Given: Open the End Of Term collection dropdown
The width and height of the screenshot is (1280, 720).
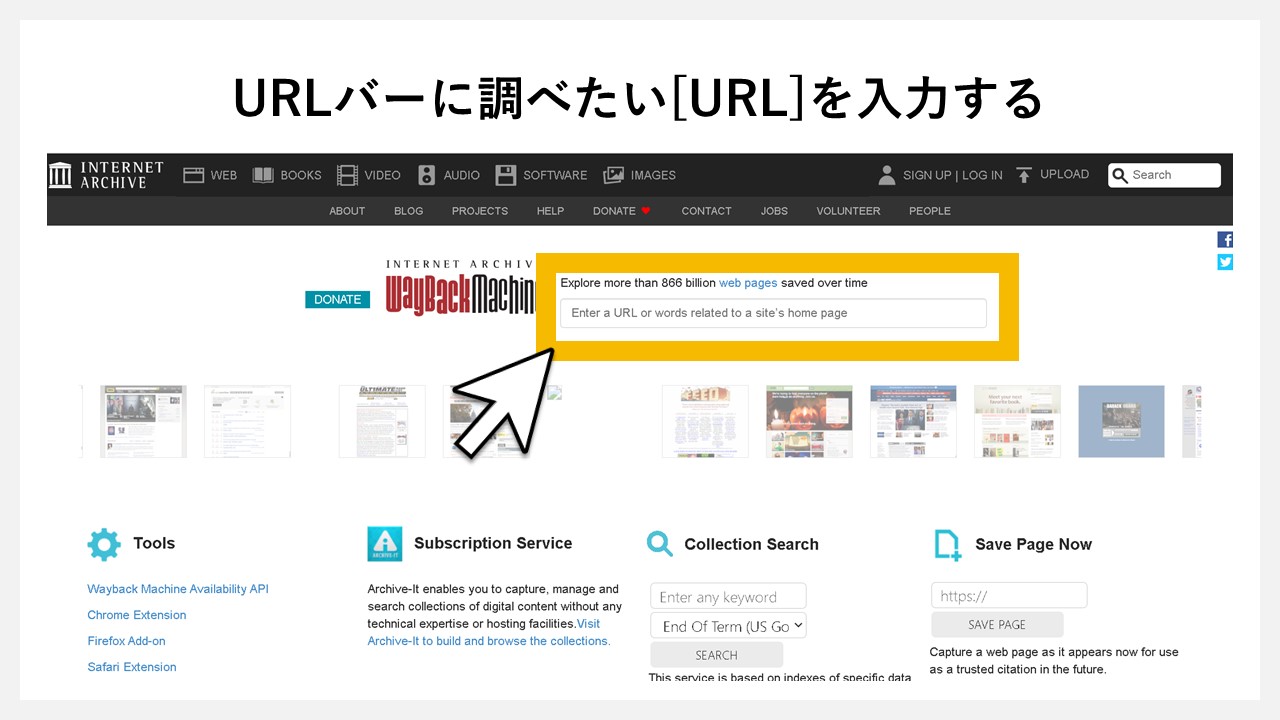Looking at the screenshot, I should [x=728, y=625].
